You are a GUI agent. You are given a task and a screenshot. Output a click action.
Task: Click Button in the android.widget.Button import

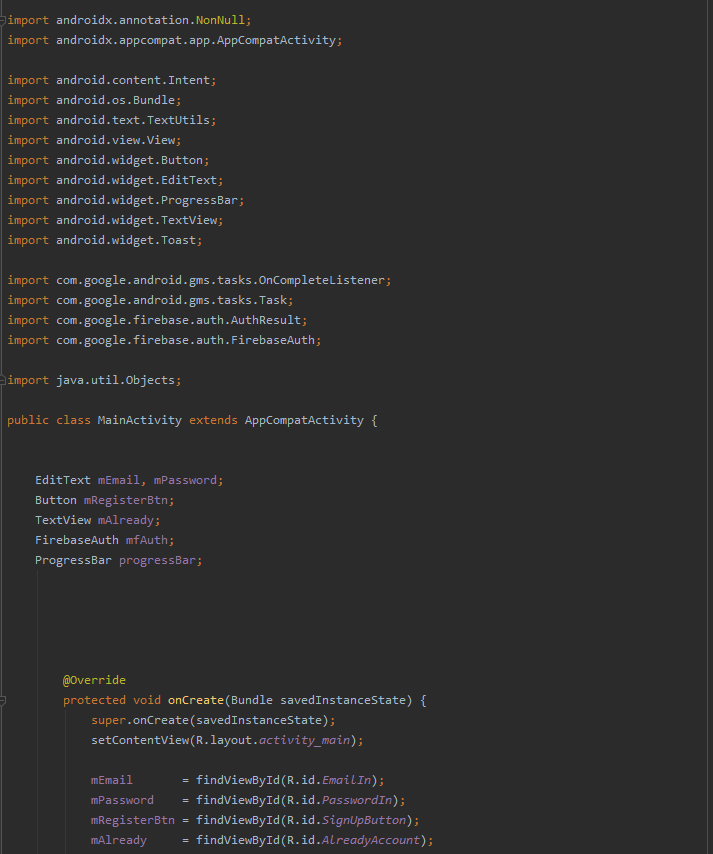pyautogui.click(x=182, y=160)
